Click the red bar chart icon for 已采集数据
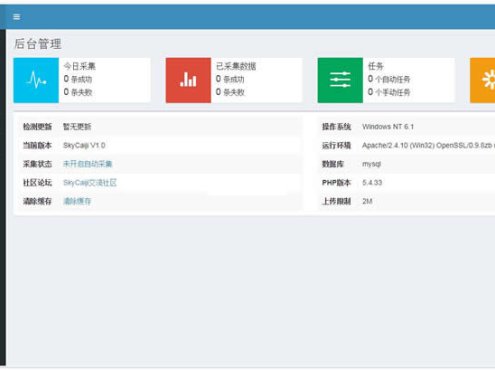Viewport: 495px width, 370px height. point(188,80)
